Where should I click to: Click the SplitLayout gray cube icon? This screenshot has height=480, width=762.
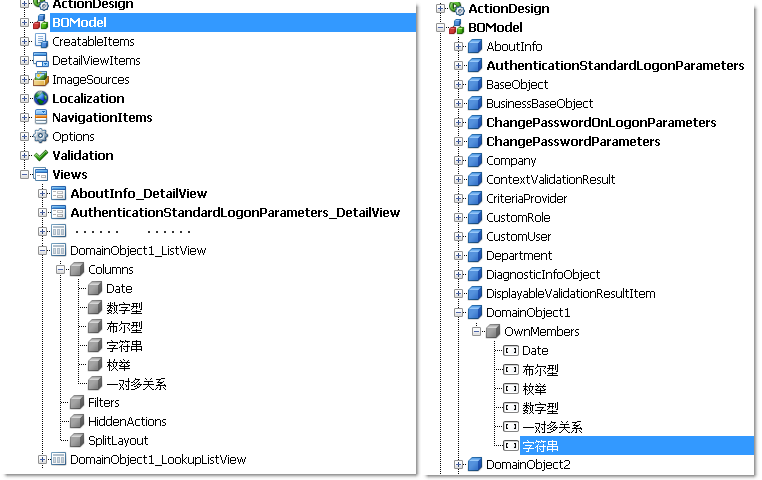[77, 440]
